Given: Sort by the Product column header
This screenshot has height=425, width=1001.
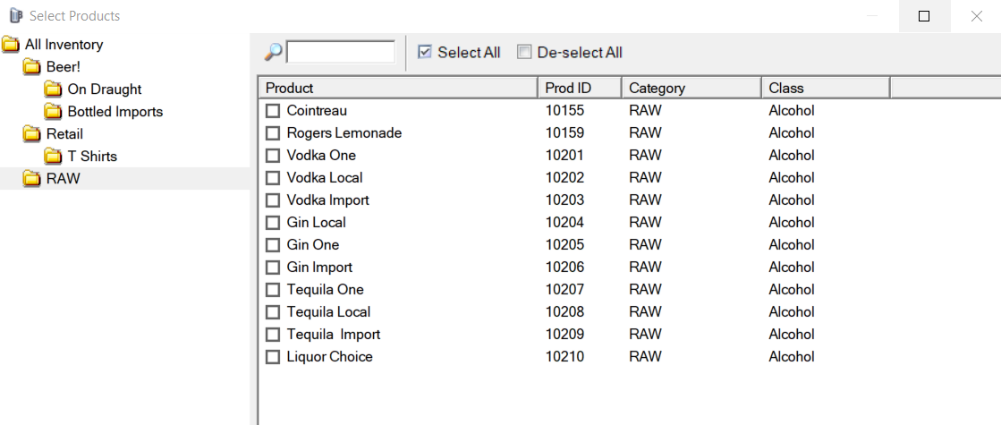Looking at the screenshot, I should coord(398,88).
